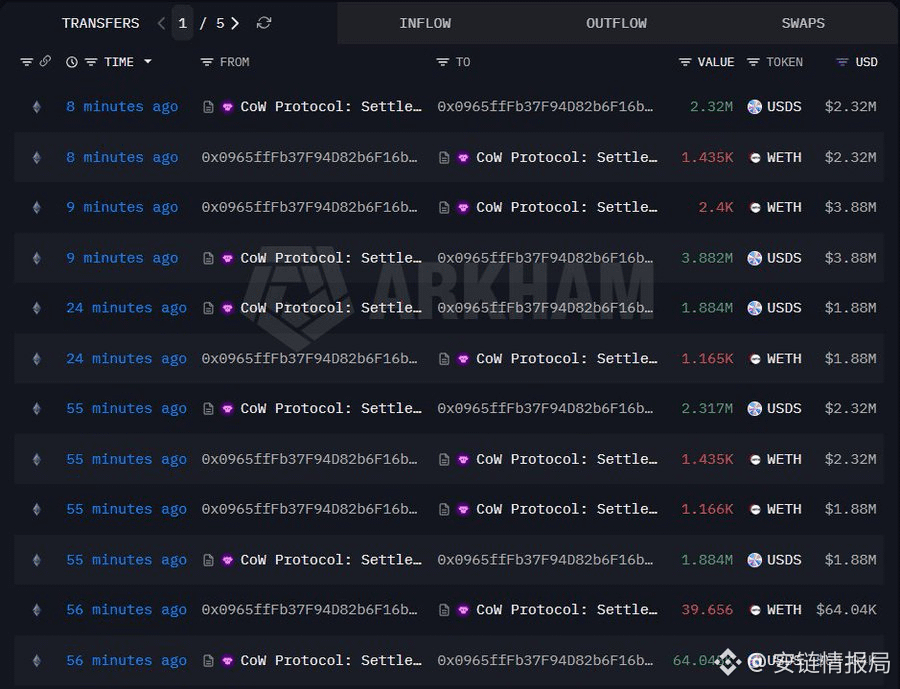Open recipient address in 3.882M USDS row
Screen dimensions: 900x689
click(545, 258)
